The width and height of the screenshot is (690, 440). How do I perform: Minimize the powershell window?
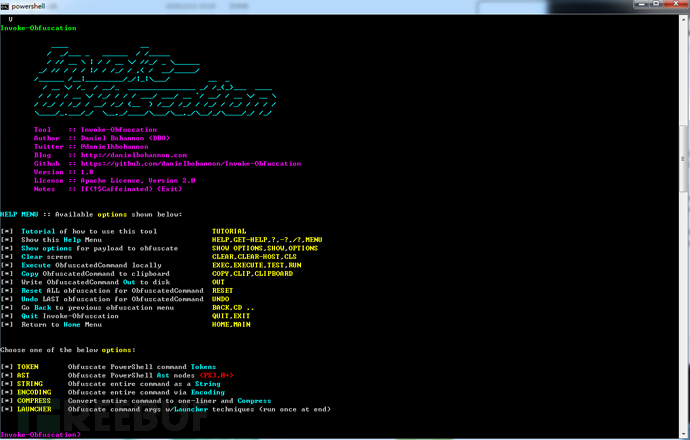[x=642, y=4]
